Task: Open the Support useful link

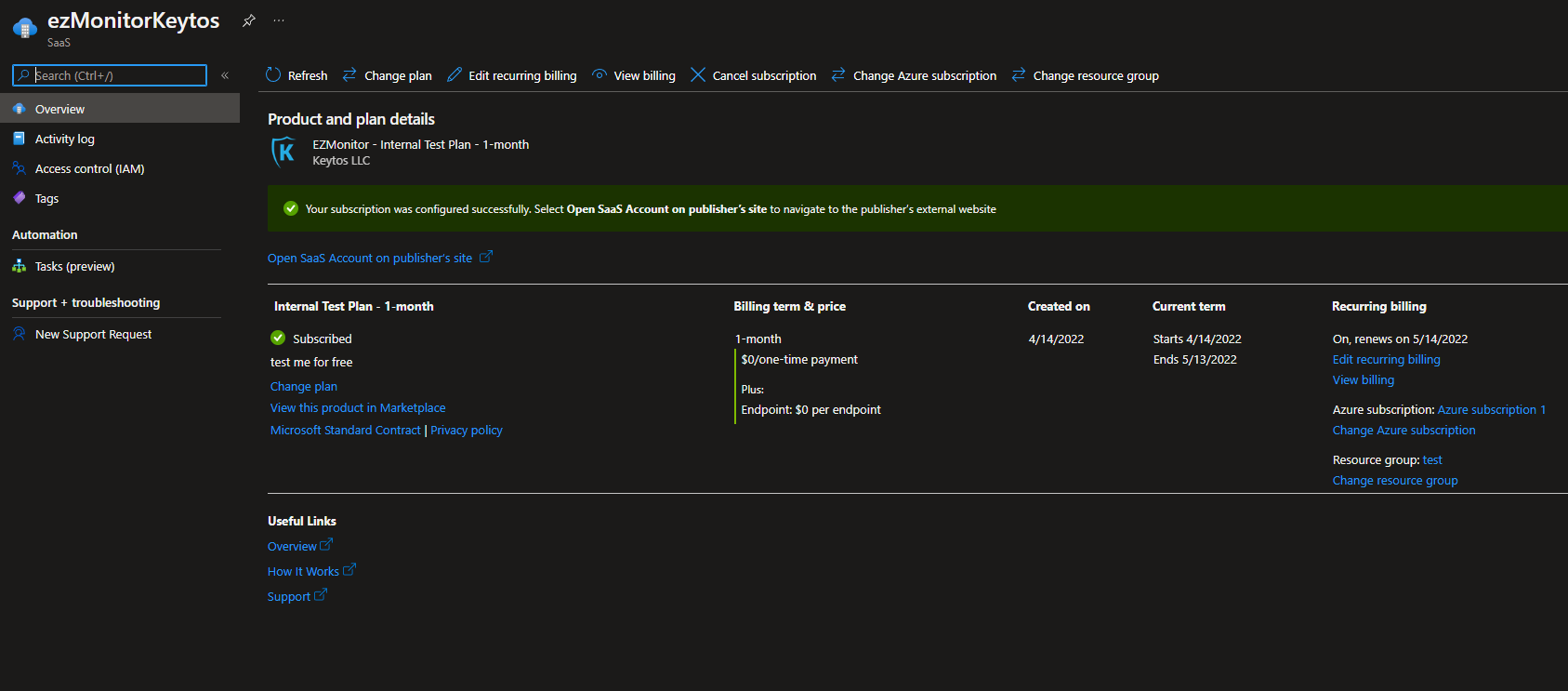Action: coord(289,596)
